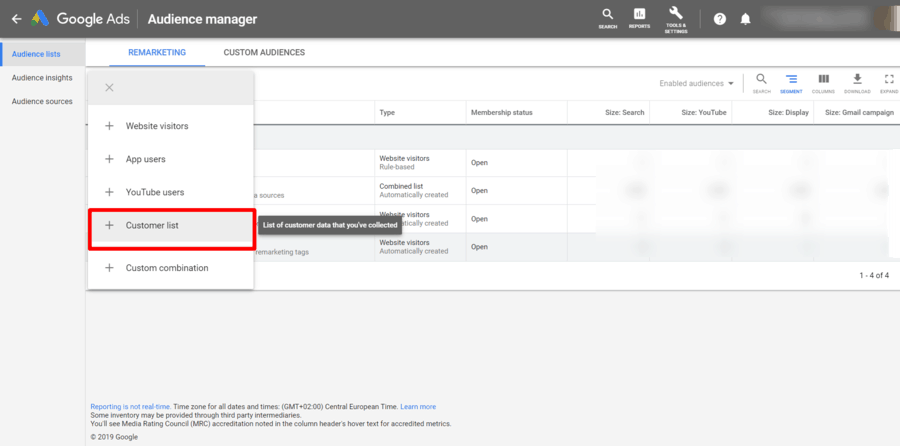This screenshot has width=900, height=446.
Task: Sort by Size: YouTube column header
Action: coord(704,113)
